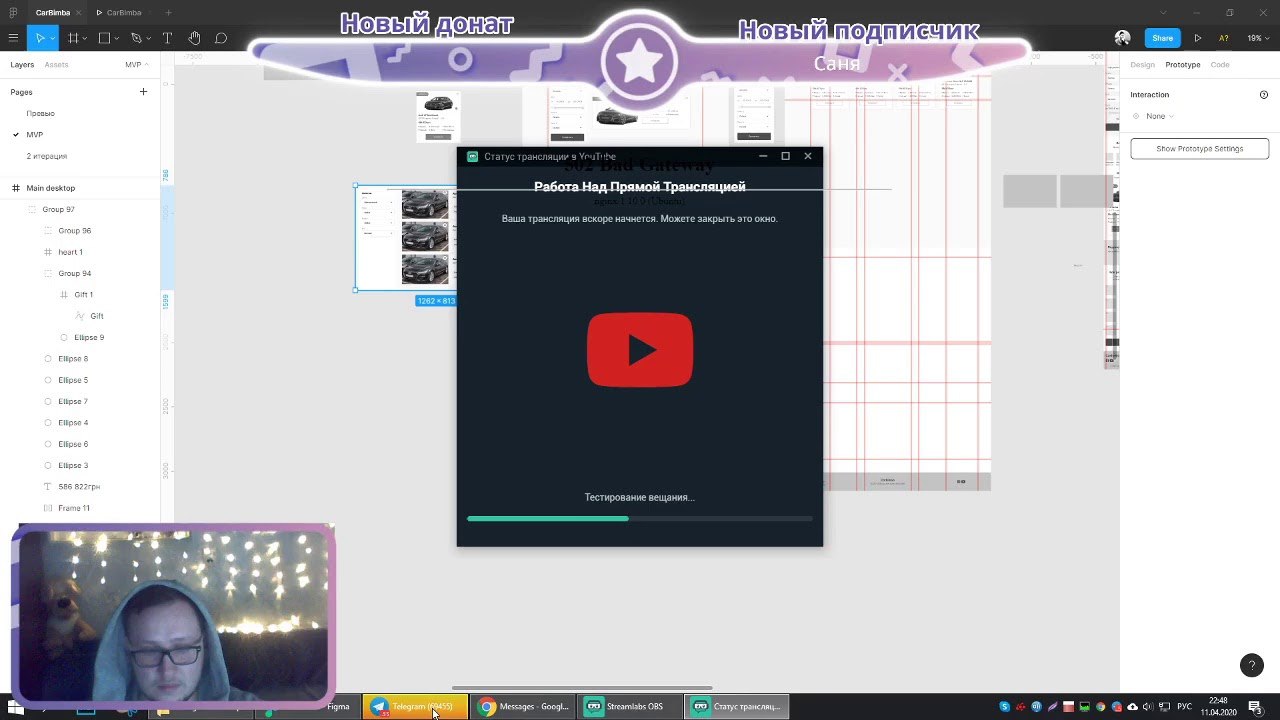This screenshot has height=720, width=1280.
Task: Click the Gift vector layer icon
Action: point(80,316)
